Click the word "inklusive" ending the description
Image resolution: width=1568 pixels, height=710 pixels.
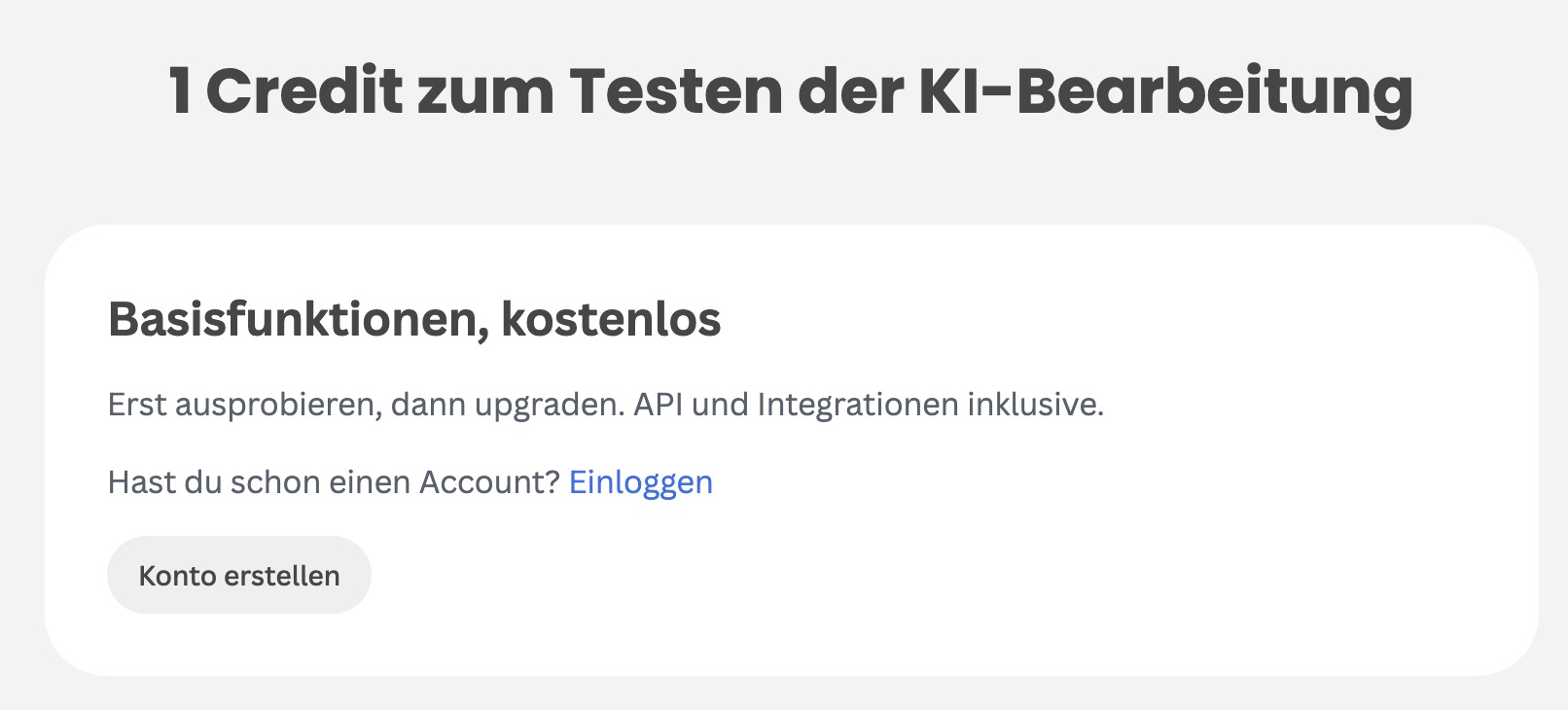1035,405
